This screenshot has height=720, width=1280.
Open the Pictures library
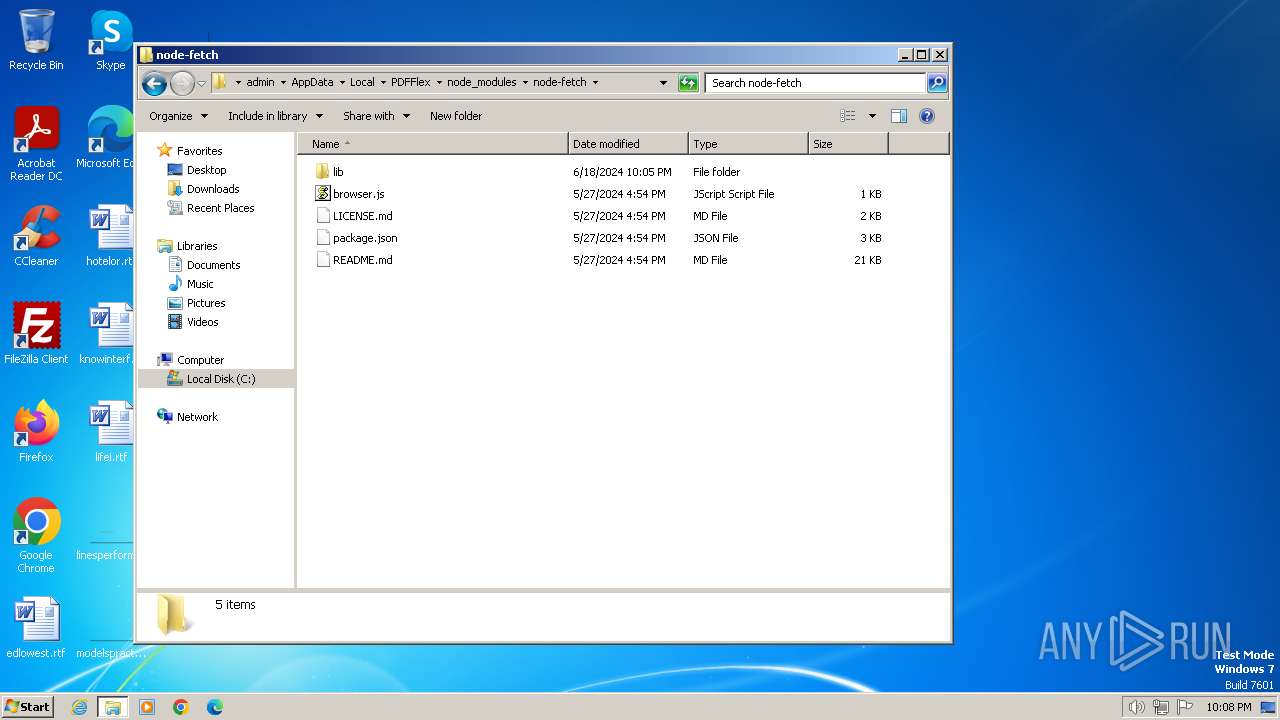(206, 303)
